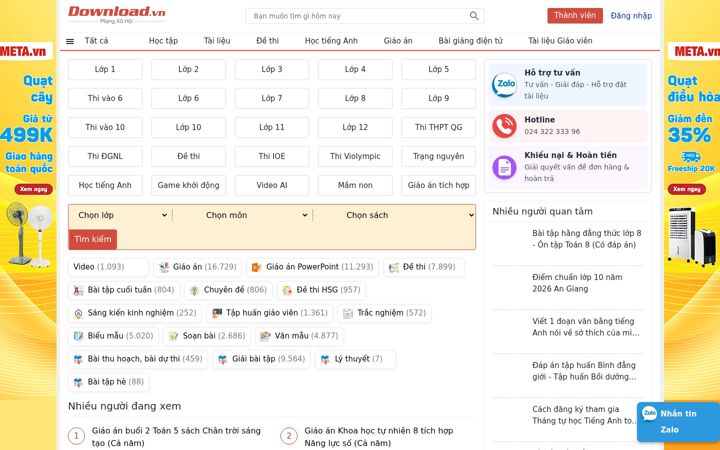This screenshot has width=720, height=450.
Task: Open the Học tập menu
Action: 163,41
